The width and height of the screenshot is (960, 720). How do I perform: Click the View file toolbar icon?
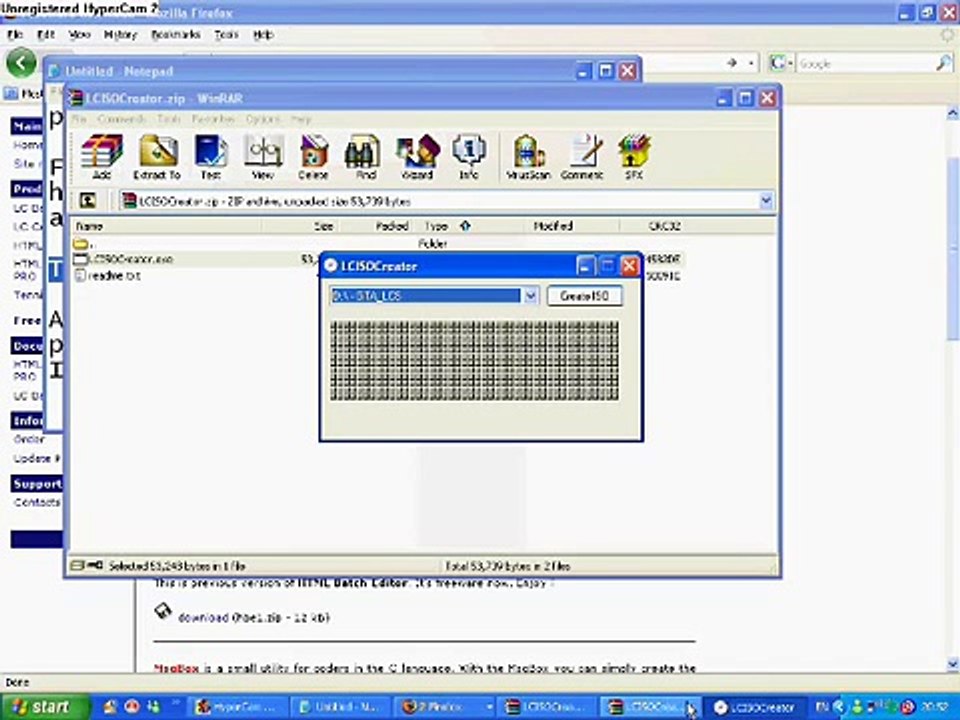[x=263, y=157]
